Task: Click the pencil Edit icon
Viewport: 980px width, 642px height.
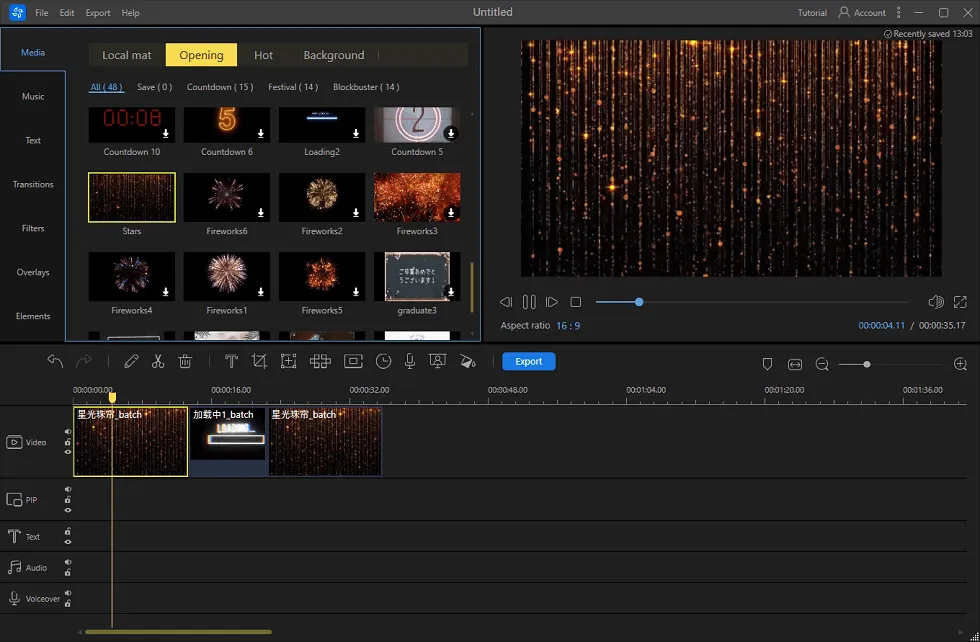Action: click(131, 362)
